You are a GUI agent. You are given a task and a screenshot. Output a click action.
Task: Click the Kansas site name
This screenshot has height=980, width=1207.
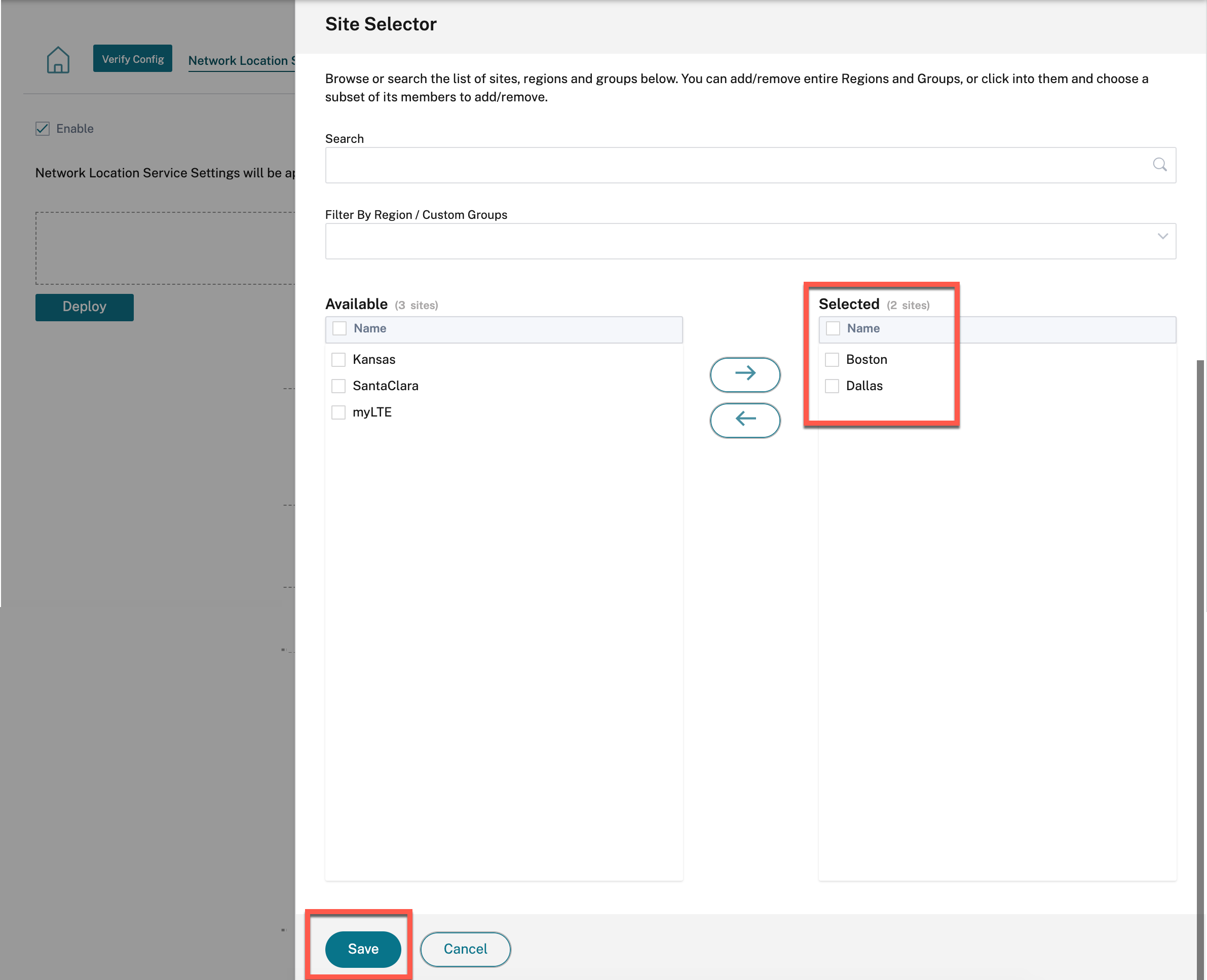click(374, 360)
